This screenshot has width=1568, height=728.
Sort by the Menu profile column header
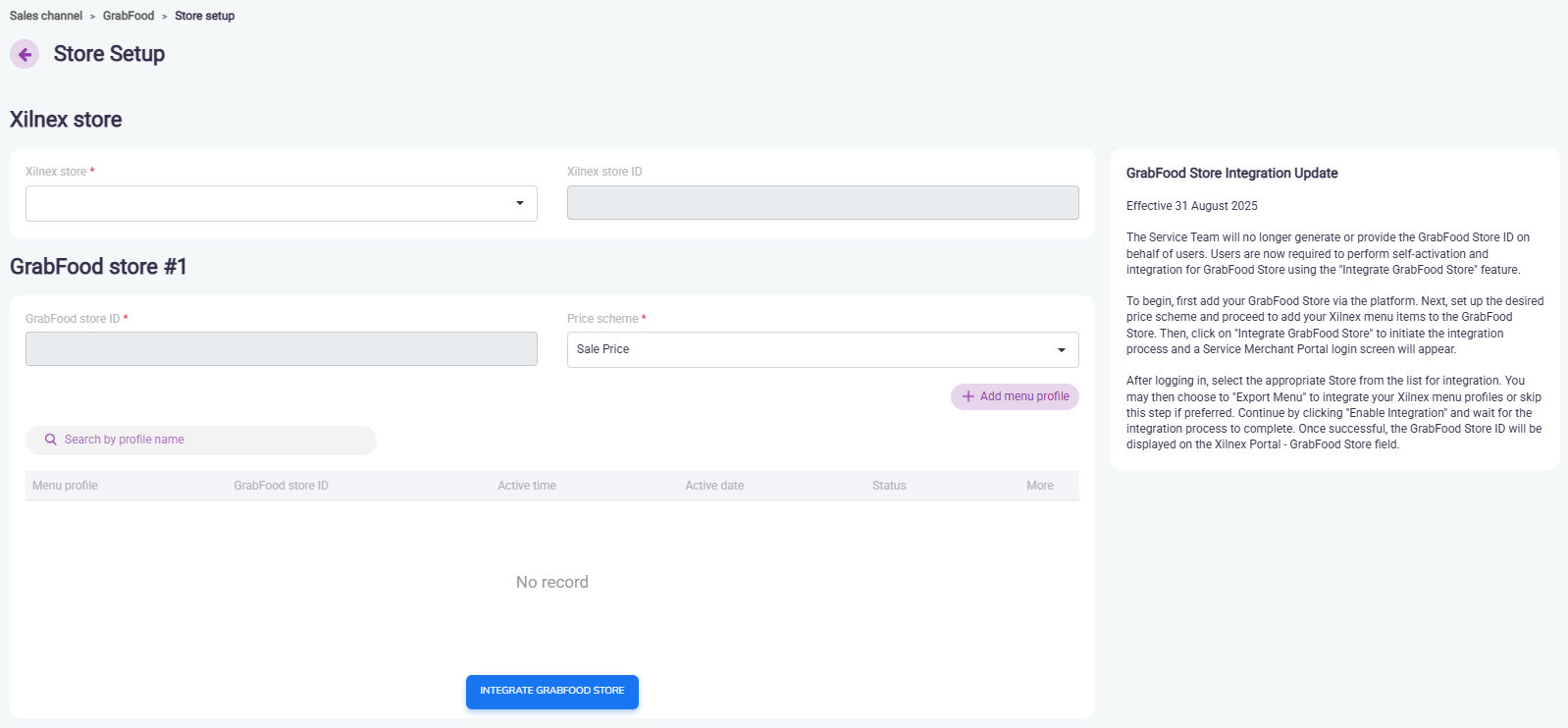tap(65, 486)
